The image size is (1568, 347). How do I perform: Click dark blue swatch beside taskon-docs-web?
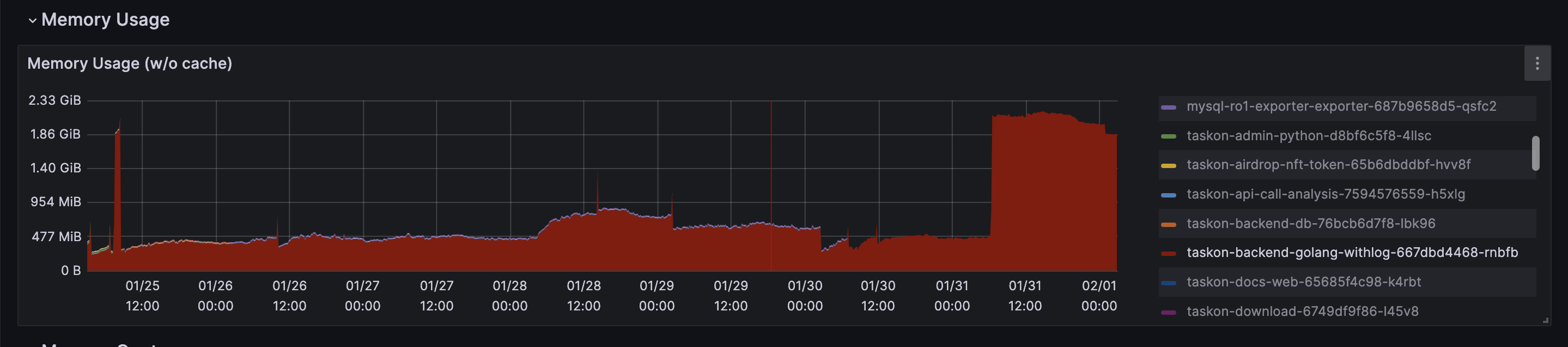click(1168, 283)
